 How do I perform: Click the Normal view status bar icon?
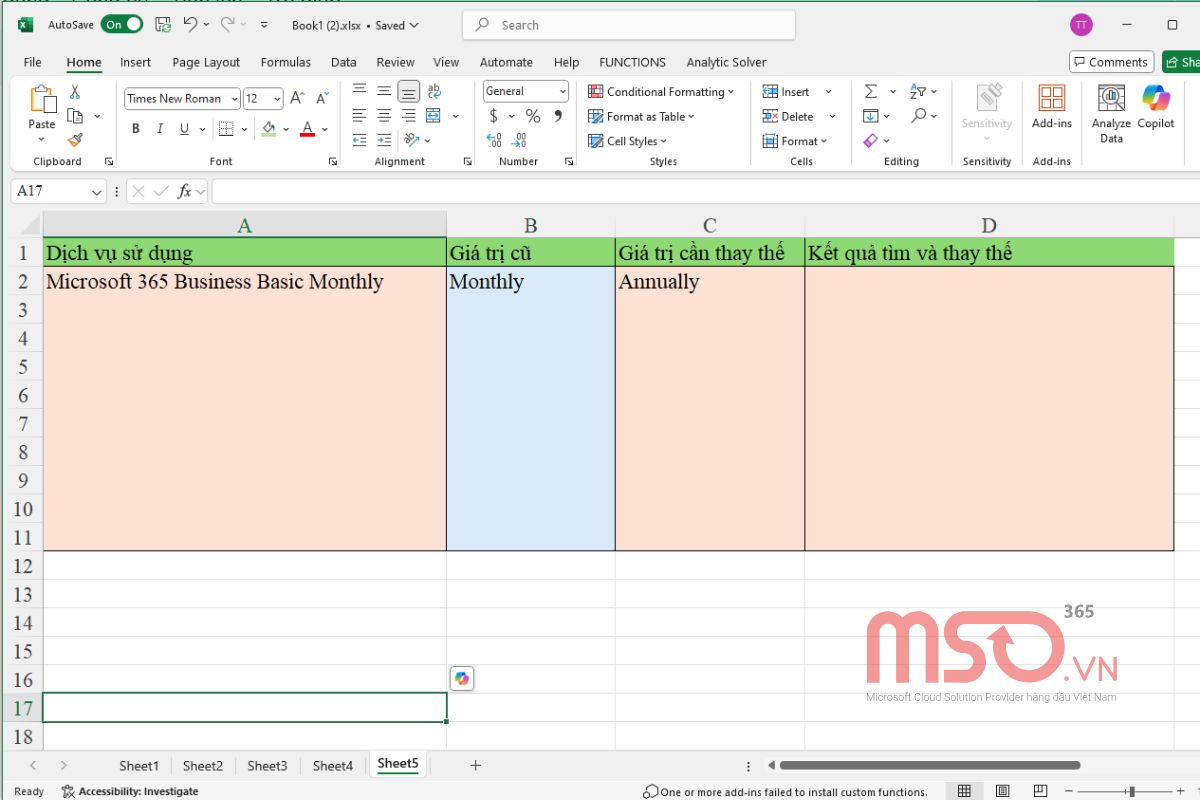pos(964,791)
